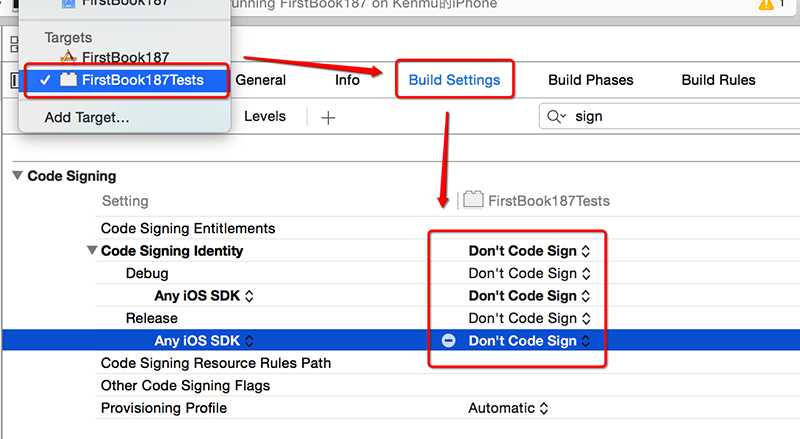Switch to the Build Rules tab

tap(718, 80)
